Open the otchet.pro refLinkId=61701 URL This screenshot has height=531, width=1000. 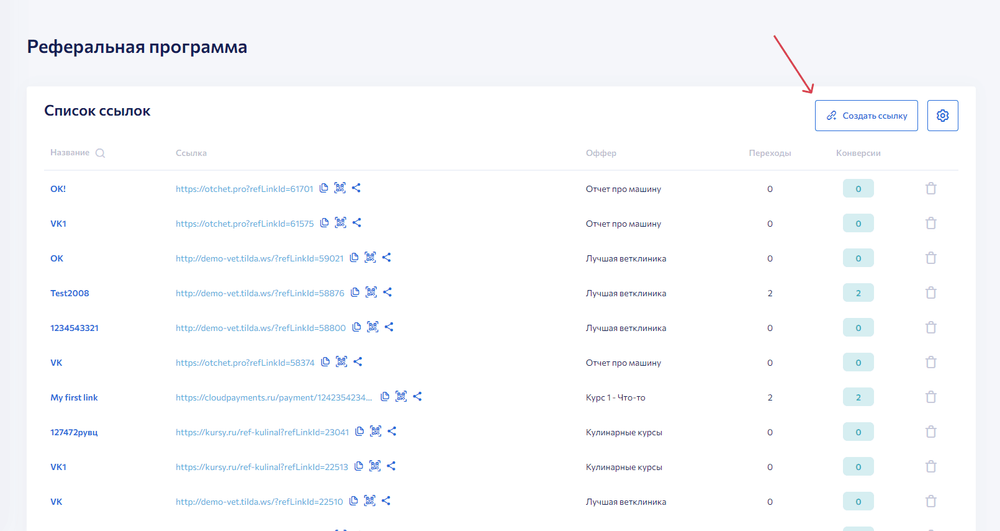244,189
